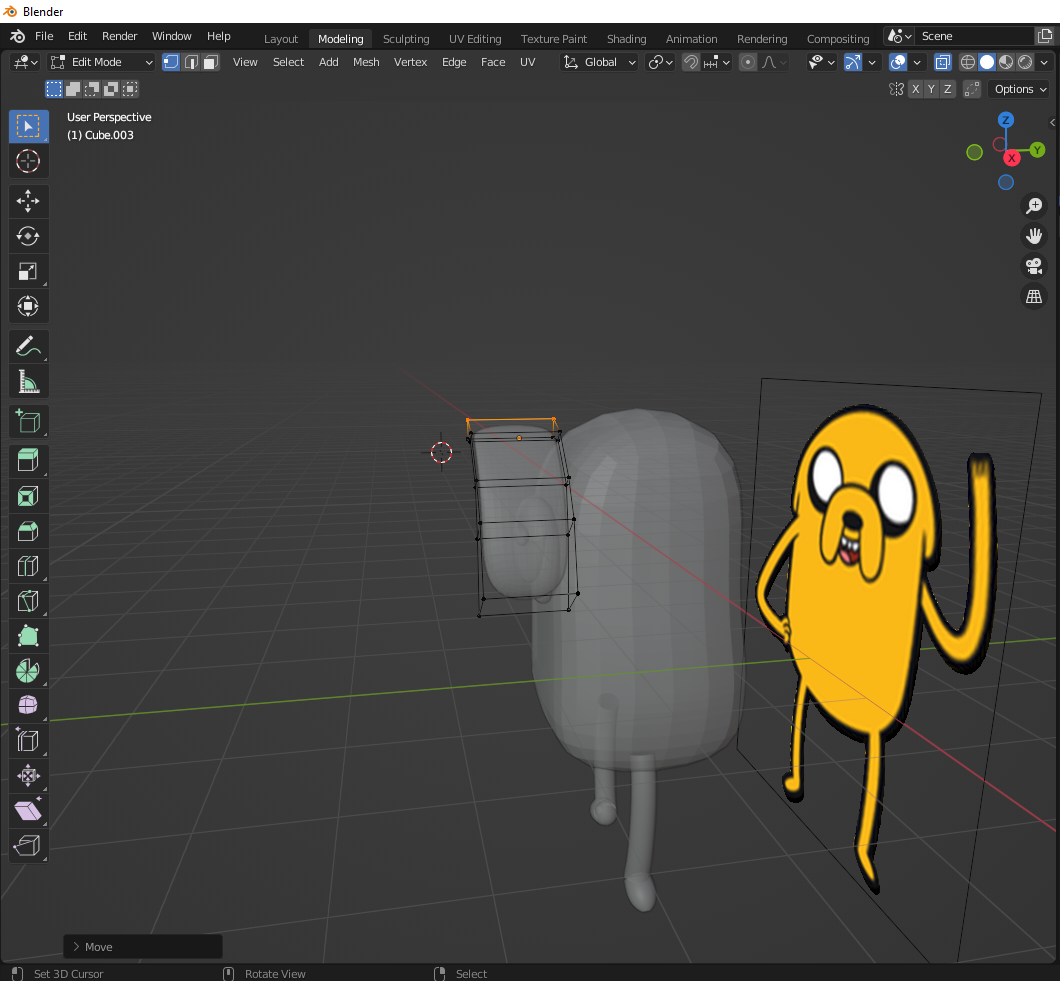Click the Scene name field

point(974,37)
